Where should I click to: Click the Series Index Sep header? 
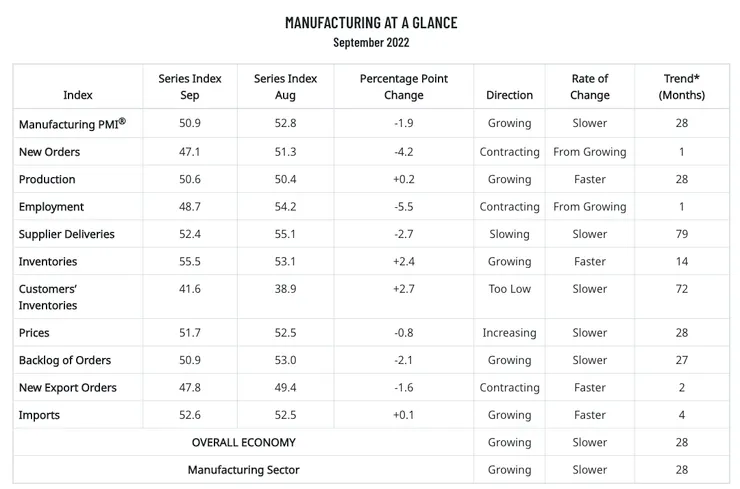pyautogui.click(x=190, y=87)
